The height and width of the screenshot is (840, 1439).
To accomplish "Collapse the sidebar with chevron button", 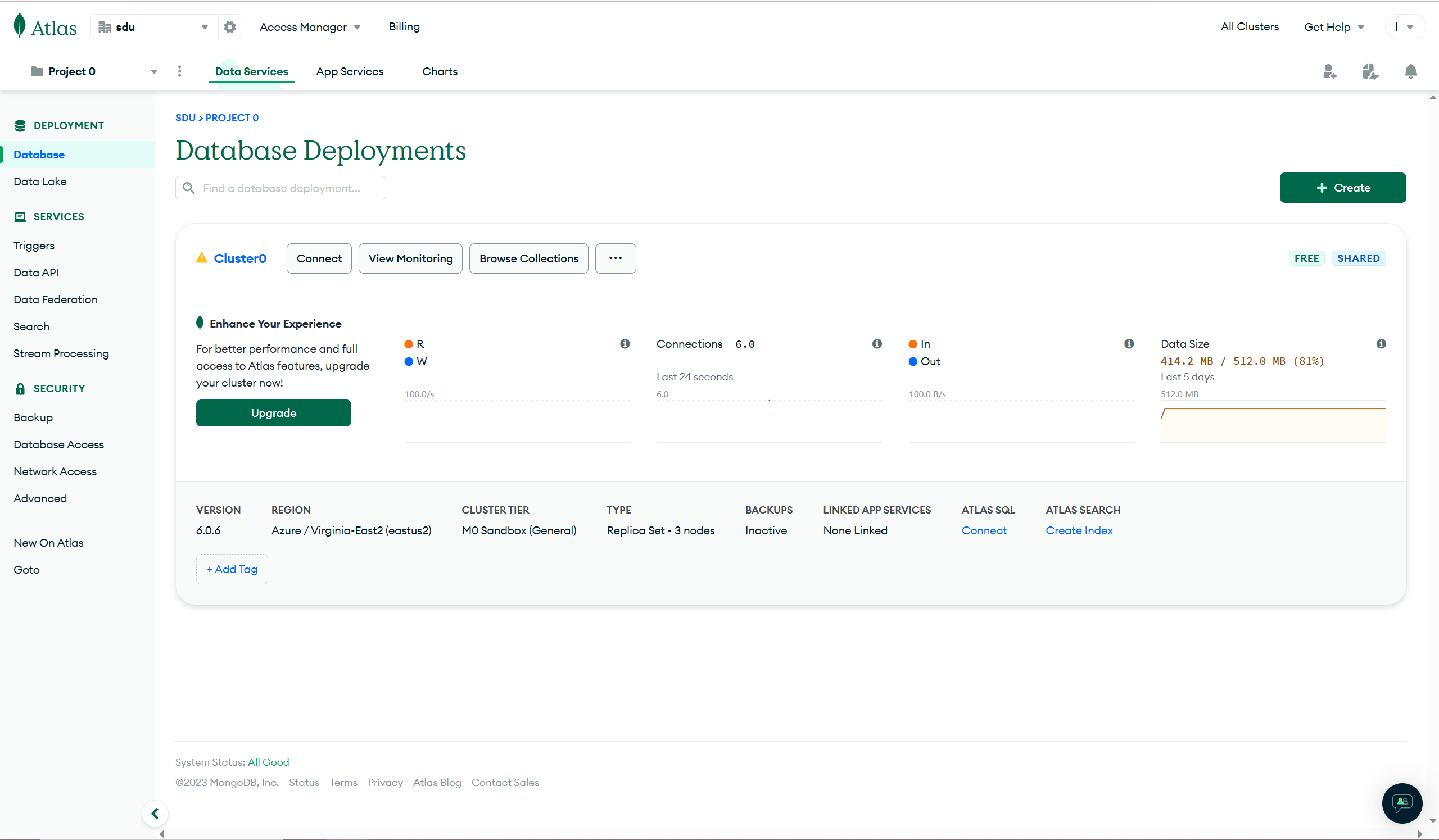I will tap(155, 813).
